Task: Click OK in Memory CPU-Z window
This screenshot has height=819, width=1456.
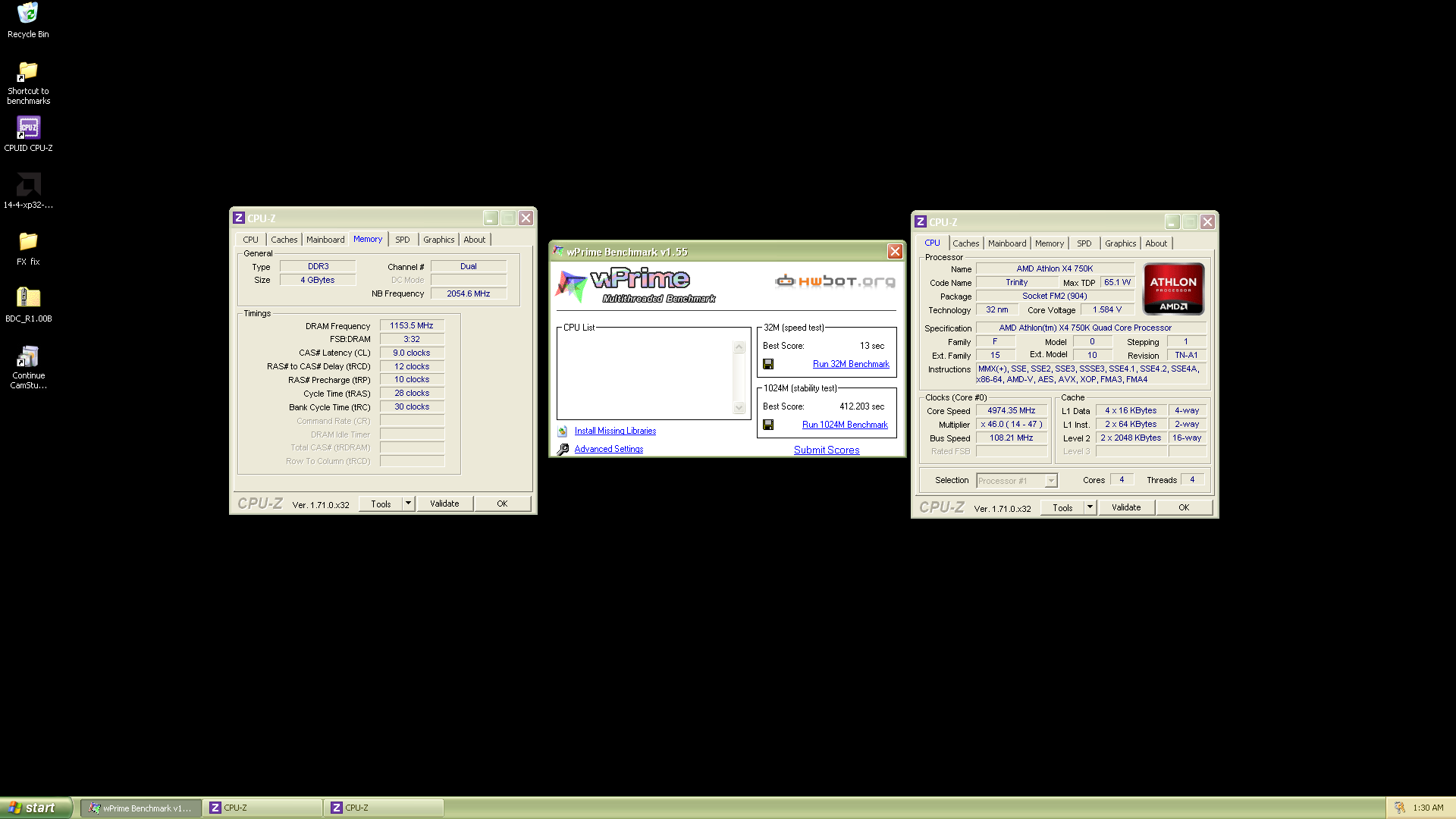Action: [x=502, y=504]
